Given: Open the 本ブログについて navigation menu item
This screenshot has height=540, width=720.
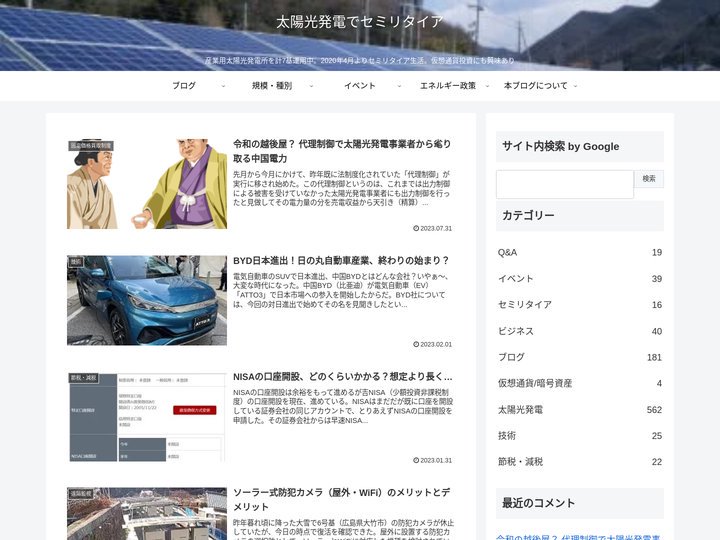Looking at the screenshot, I should pos(535,85).
